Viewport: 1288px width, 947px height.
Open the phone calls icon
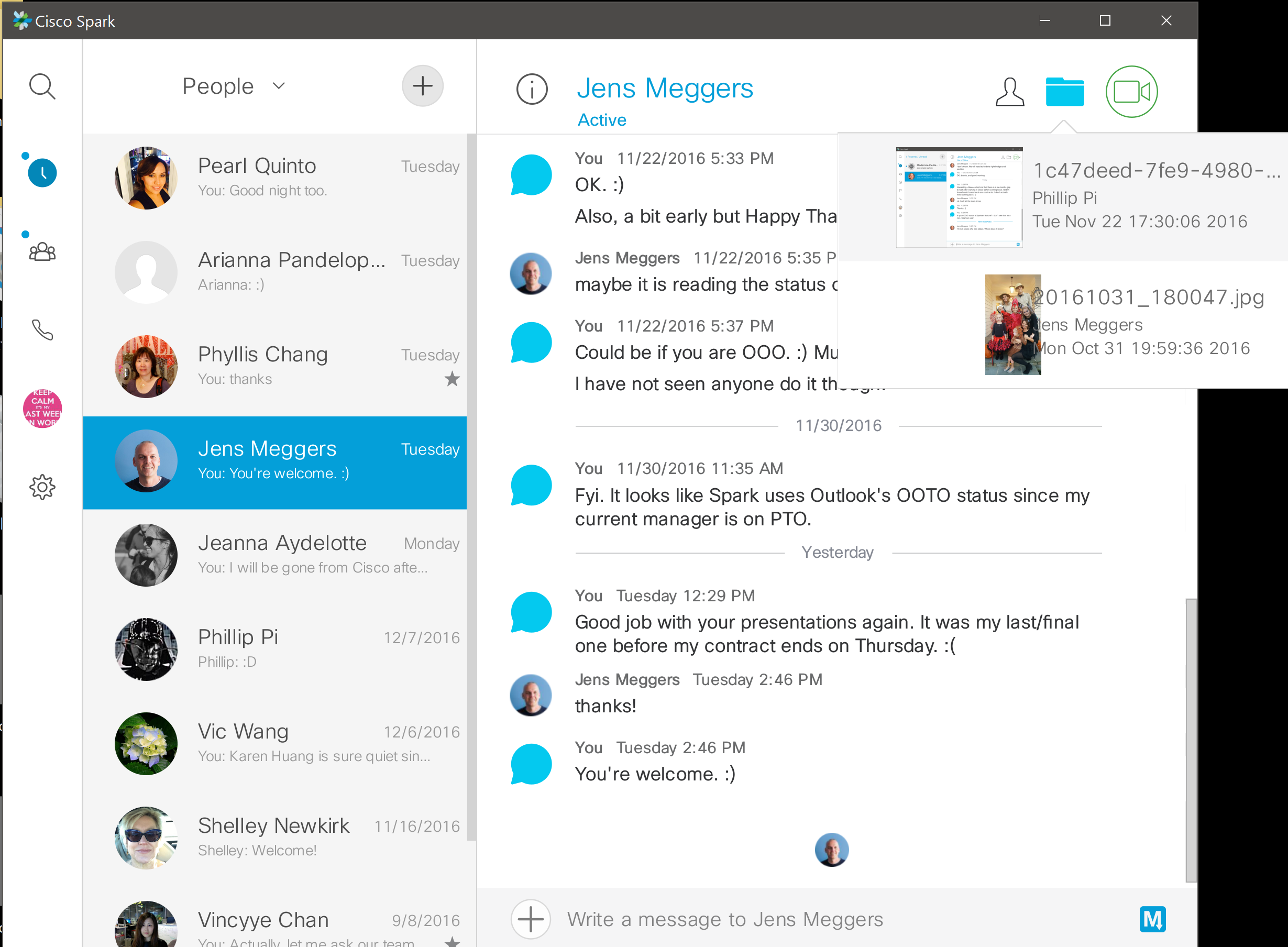tap(42, 329)
